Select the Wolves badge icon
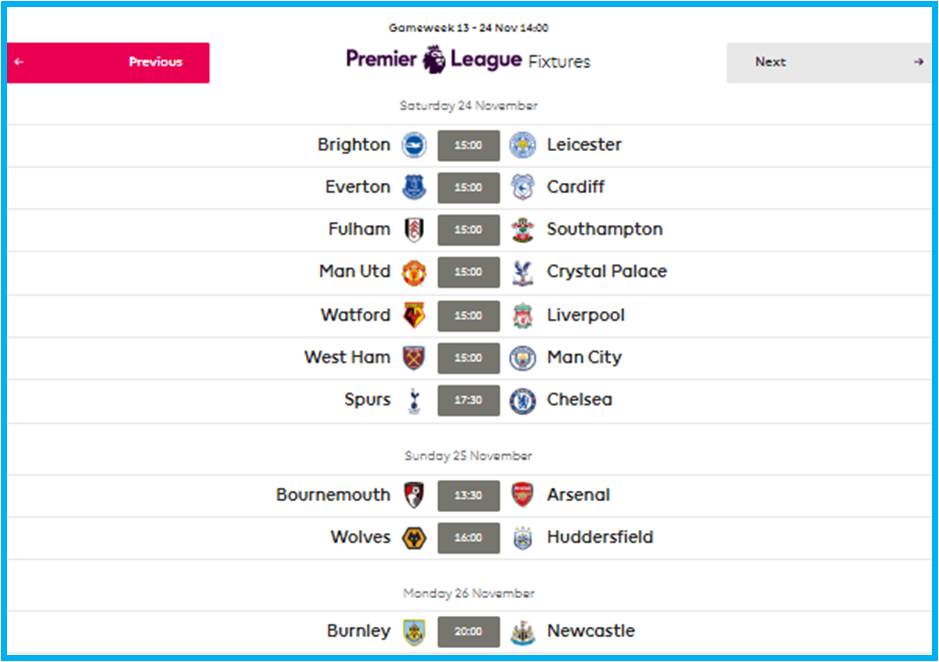Screen dimensions: 939x662 click(x=414, y=537)
